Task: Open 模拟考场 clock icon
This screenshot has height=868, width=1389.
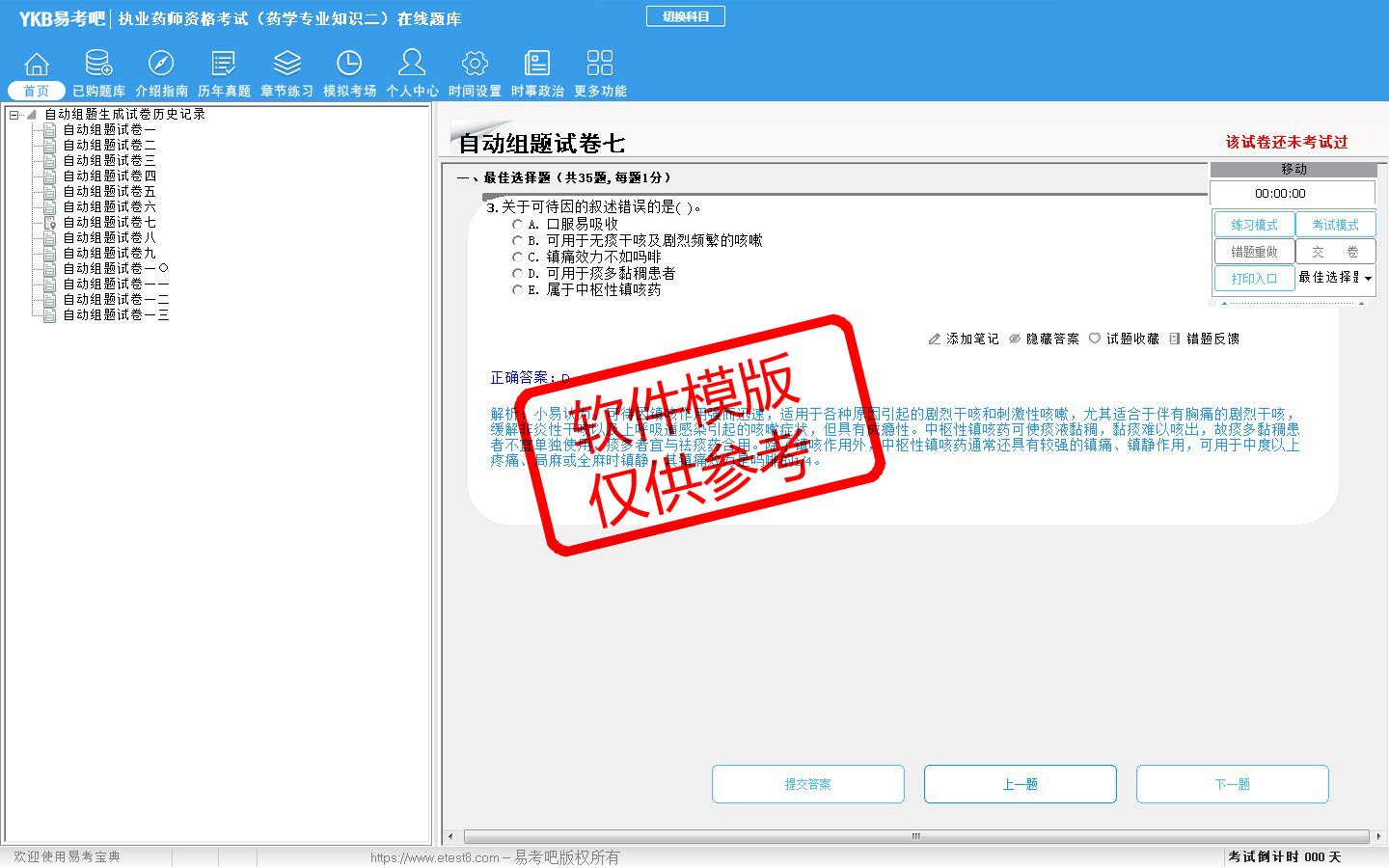Action: tap(349, 65)
